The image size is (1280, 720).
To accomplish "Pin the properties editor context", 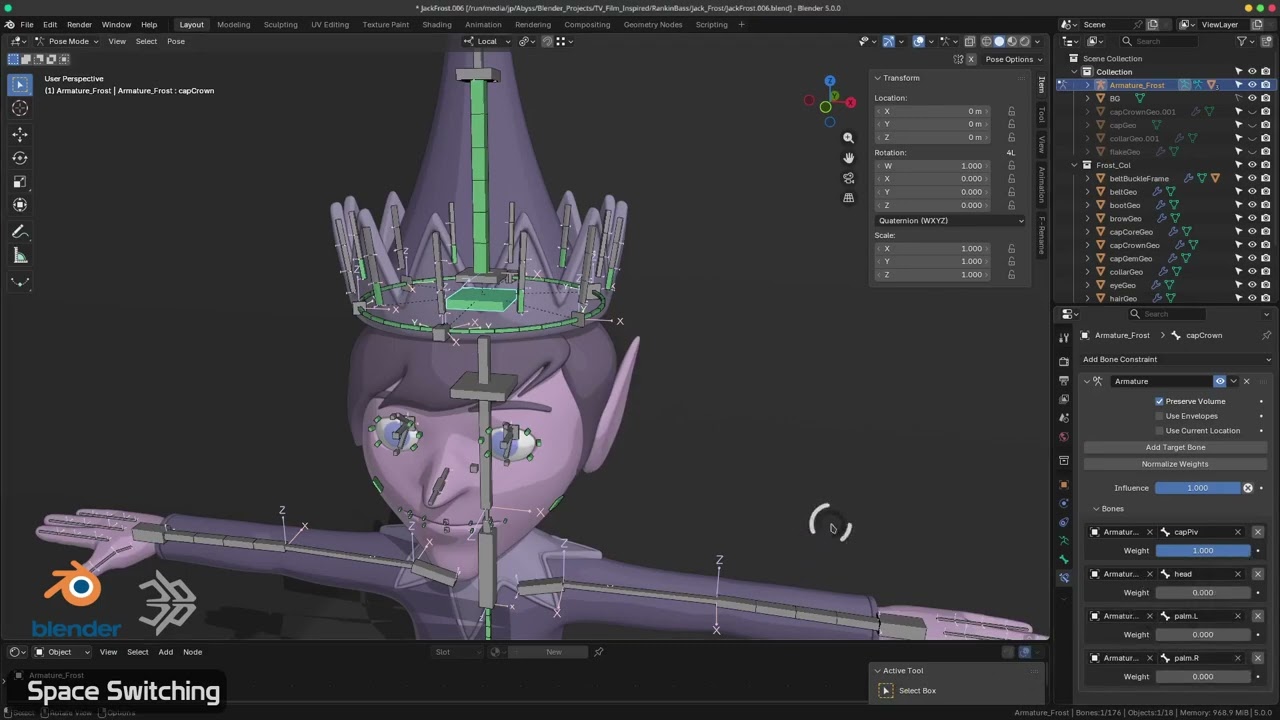I will (x=1266, y=335).
